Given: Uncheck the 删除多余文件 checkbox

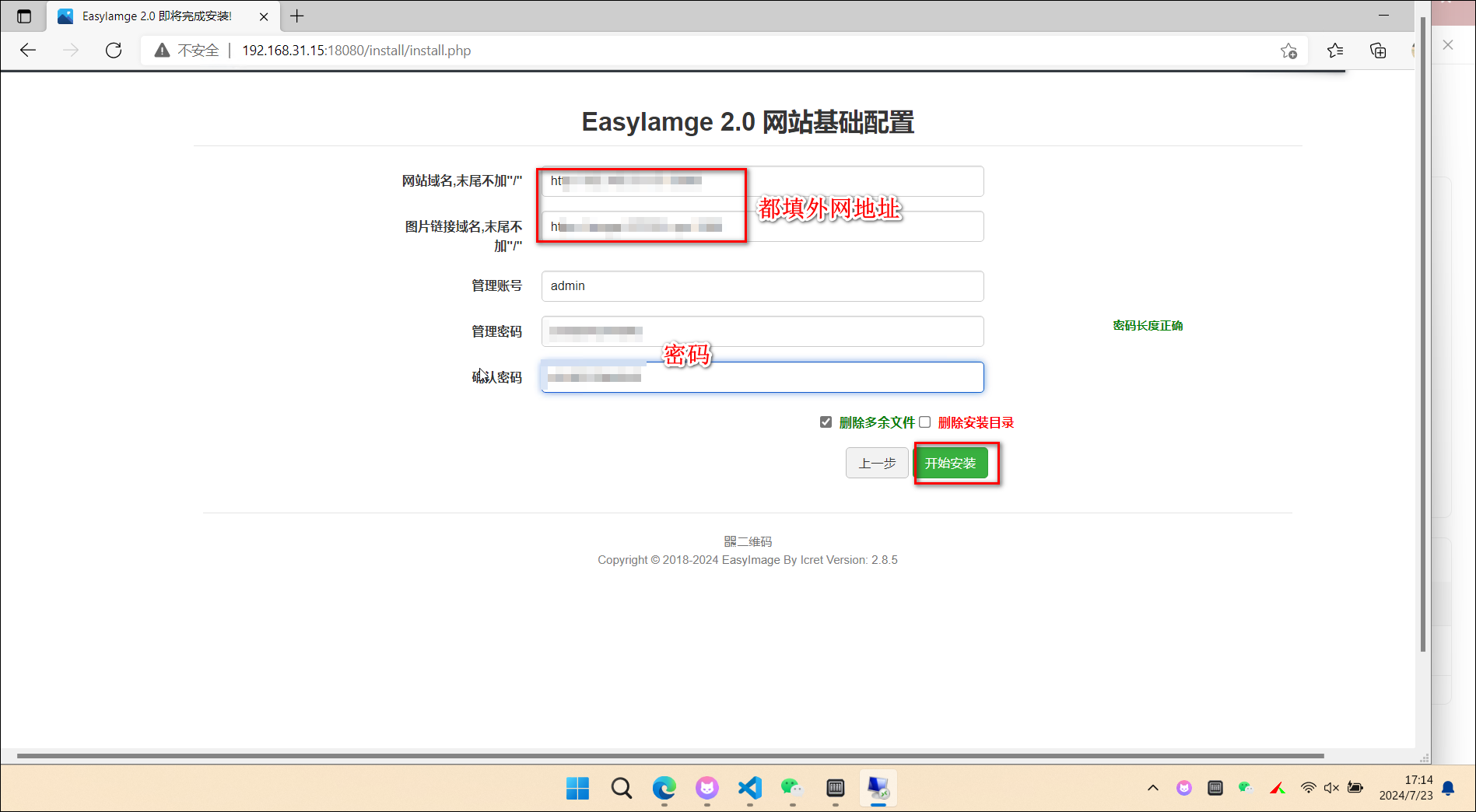Looking at the screenshot, I should pyautogui.click(x=826, y=422).
